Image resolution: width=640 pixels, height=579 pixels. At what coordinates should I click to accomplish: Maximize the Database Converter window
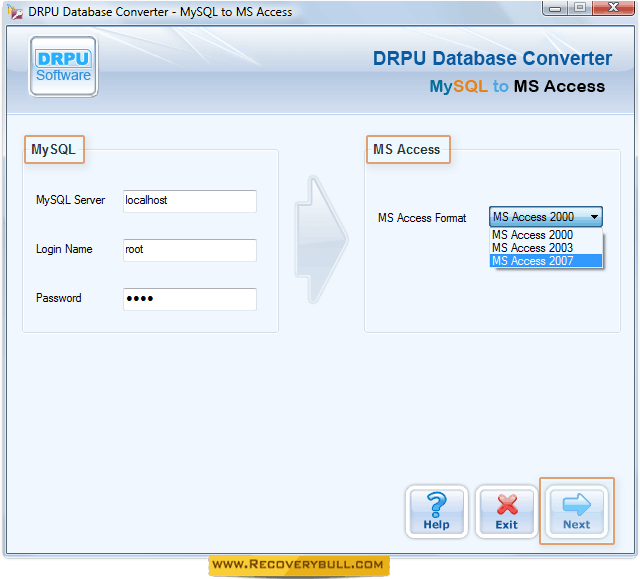pos(580,8)
